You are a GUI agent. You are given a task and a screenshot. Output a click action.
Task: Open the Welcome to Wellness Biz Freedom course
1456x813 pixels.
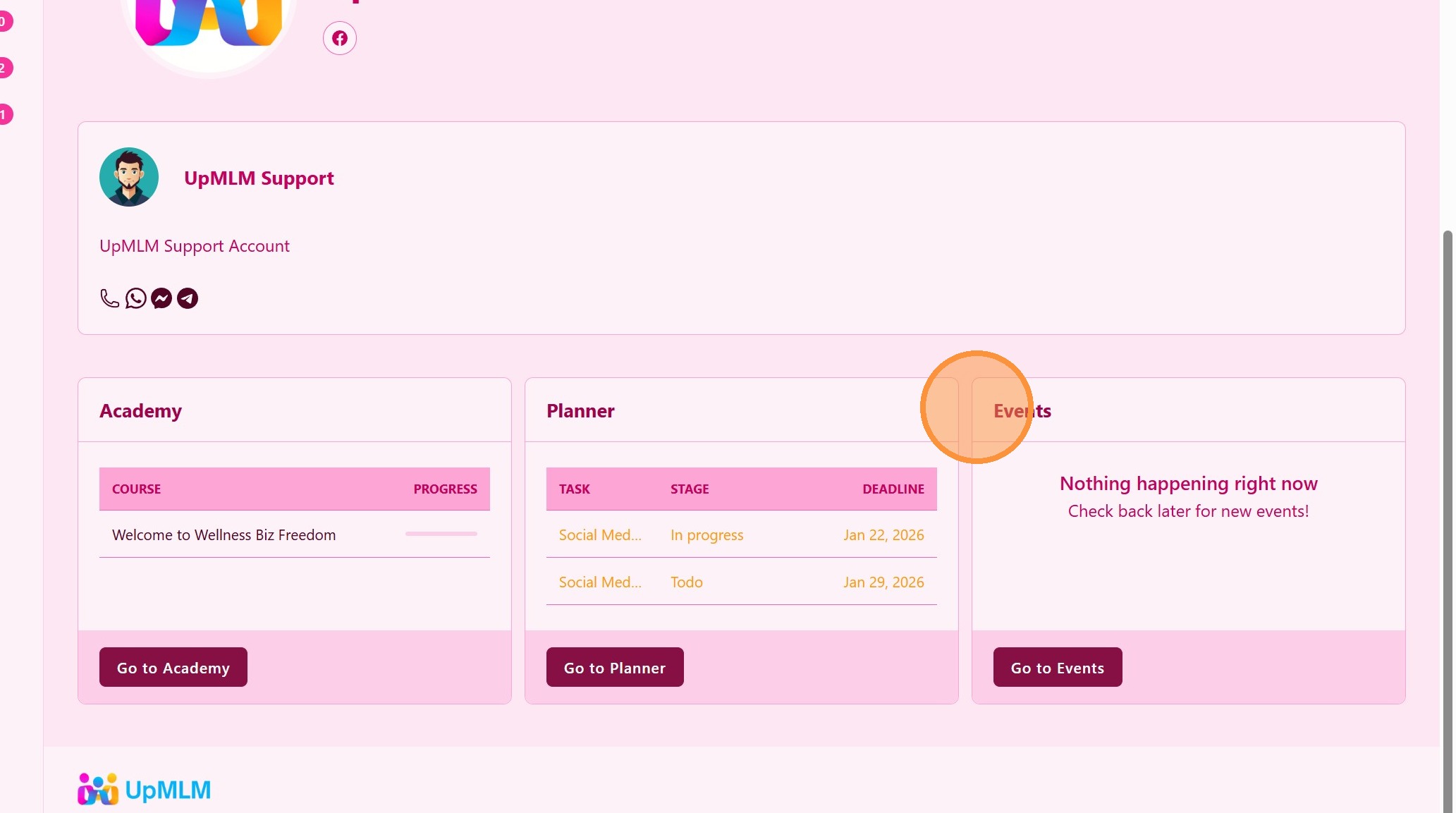[x=224, y=534]
